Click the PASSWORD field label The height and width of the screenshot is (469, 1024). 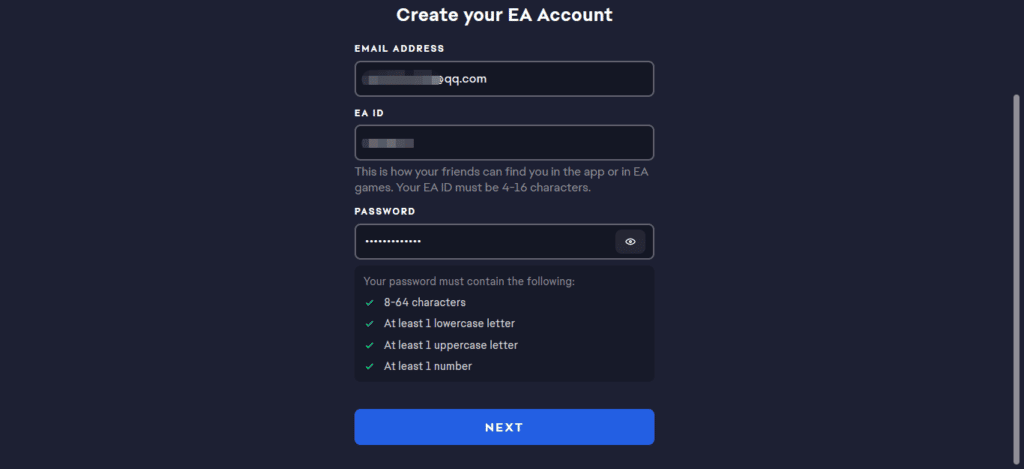(385, 212)
